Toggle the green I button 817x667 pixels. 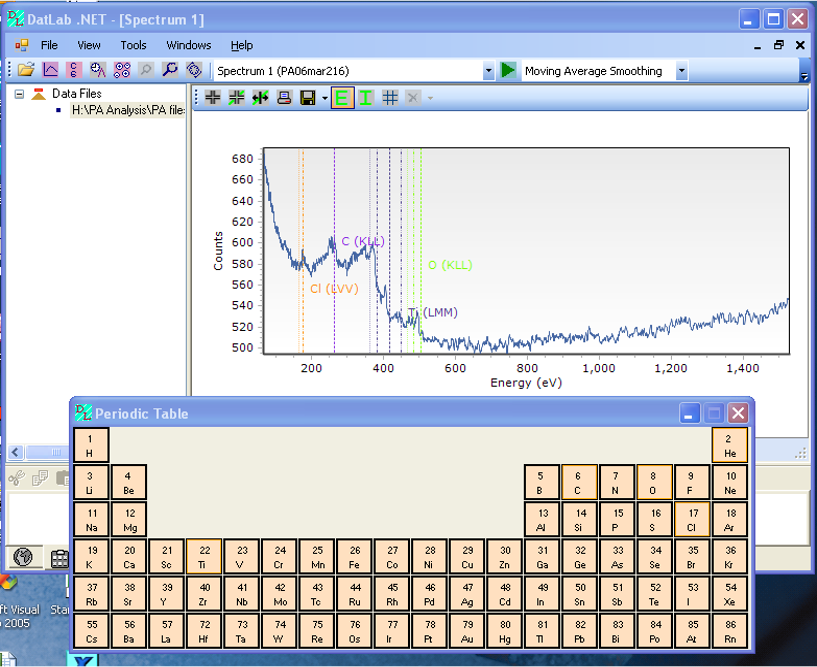click(x=366, y=97)
